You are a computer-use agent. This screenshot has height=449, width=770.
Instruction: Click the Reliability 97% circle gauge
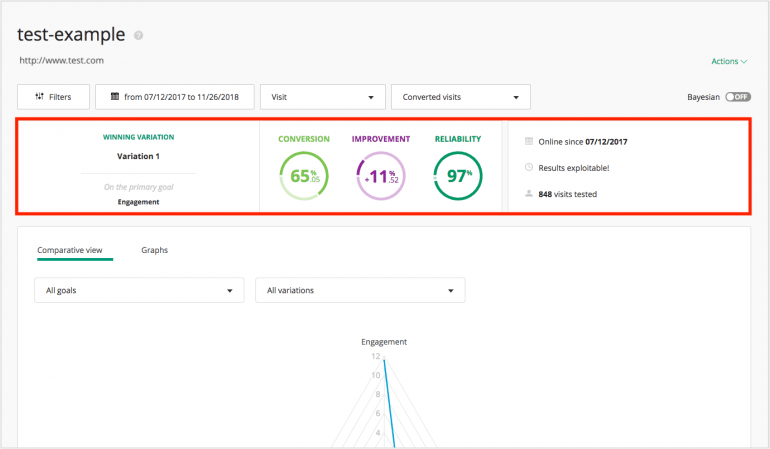[458, 177]
